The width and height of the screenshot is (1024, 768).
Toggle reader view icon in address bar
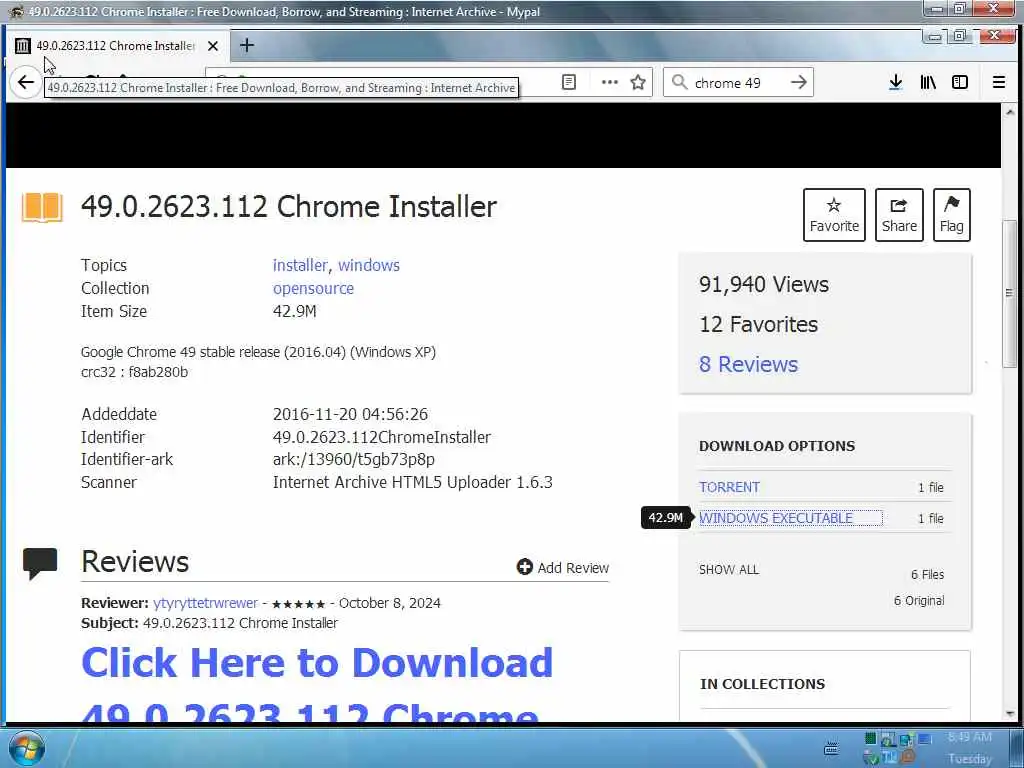[x=569, y=82]
